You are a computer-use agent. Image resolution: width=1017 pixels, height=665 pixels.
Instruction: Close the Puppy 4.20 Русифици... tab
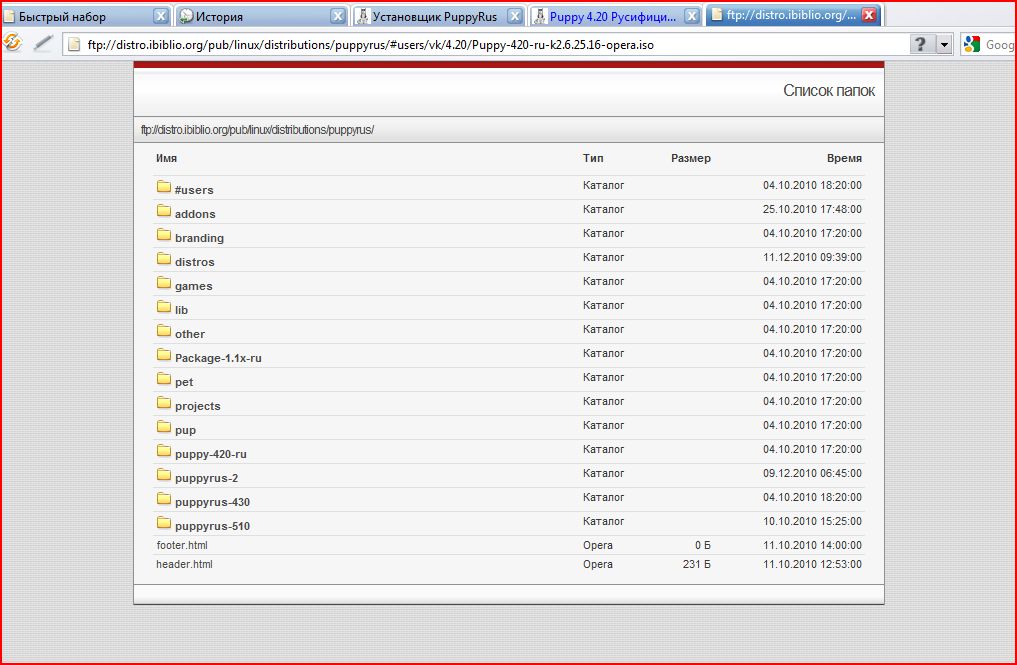tap(692, 16)
